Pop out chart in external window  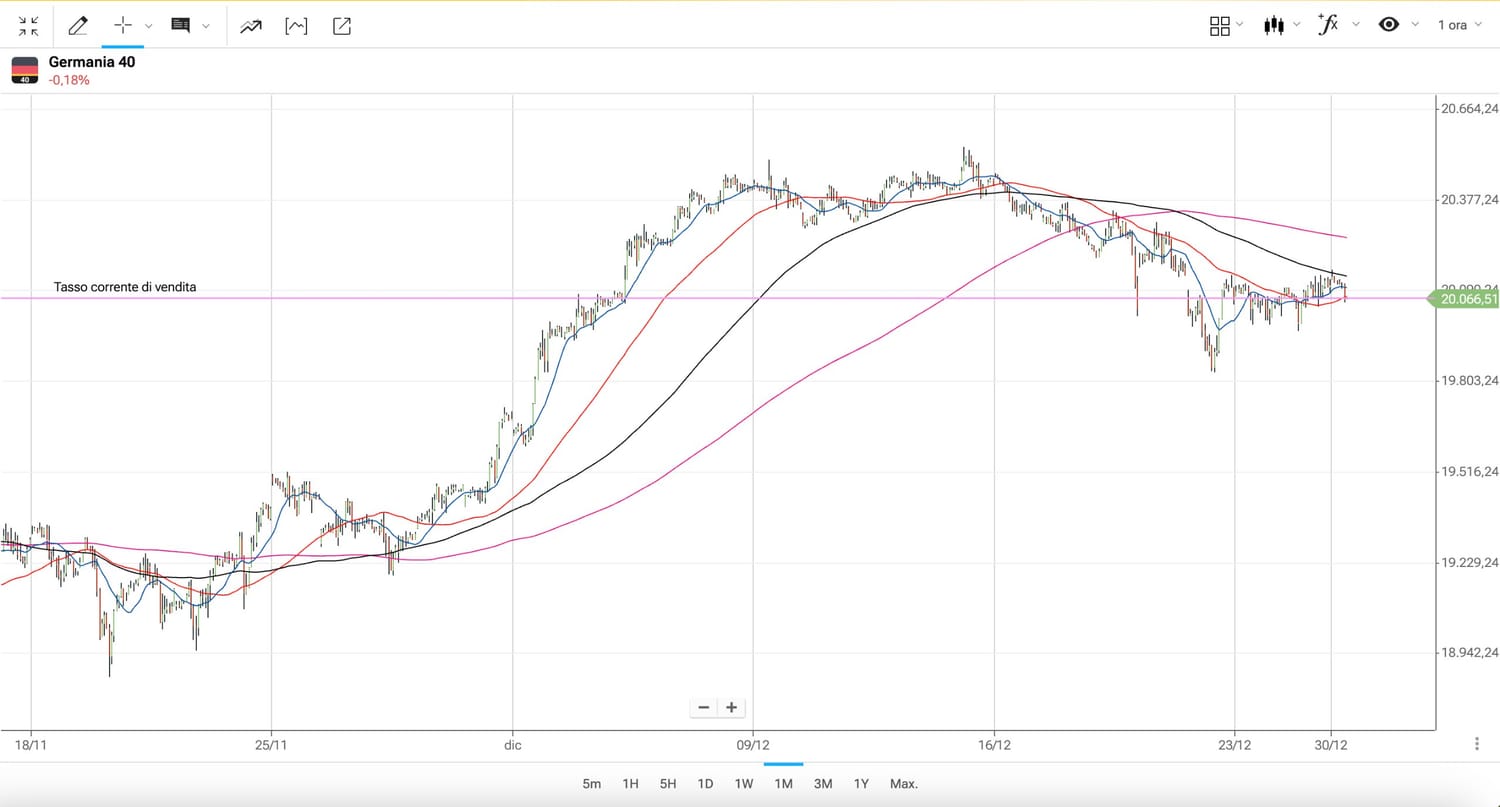point(342,26)
